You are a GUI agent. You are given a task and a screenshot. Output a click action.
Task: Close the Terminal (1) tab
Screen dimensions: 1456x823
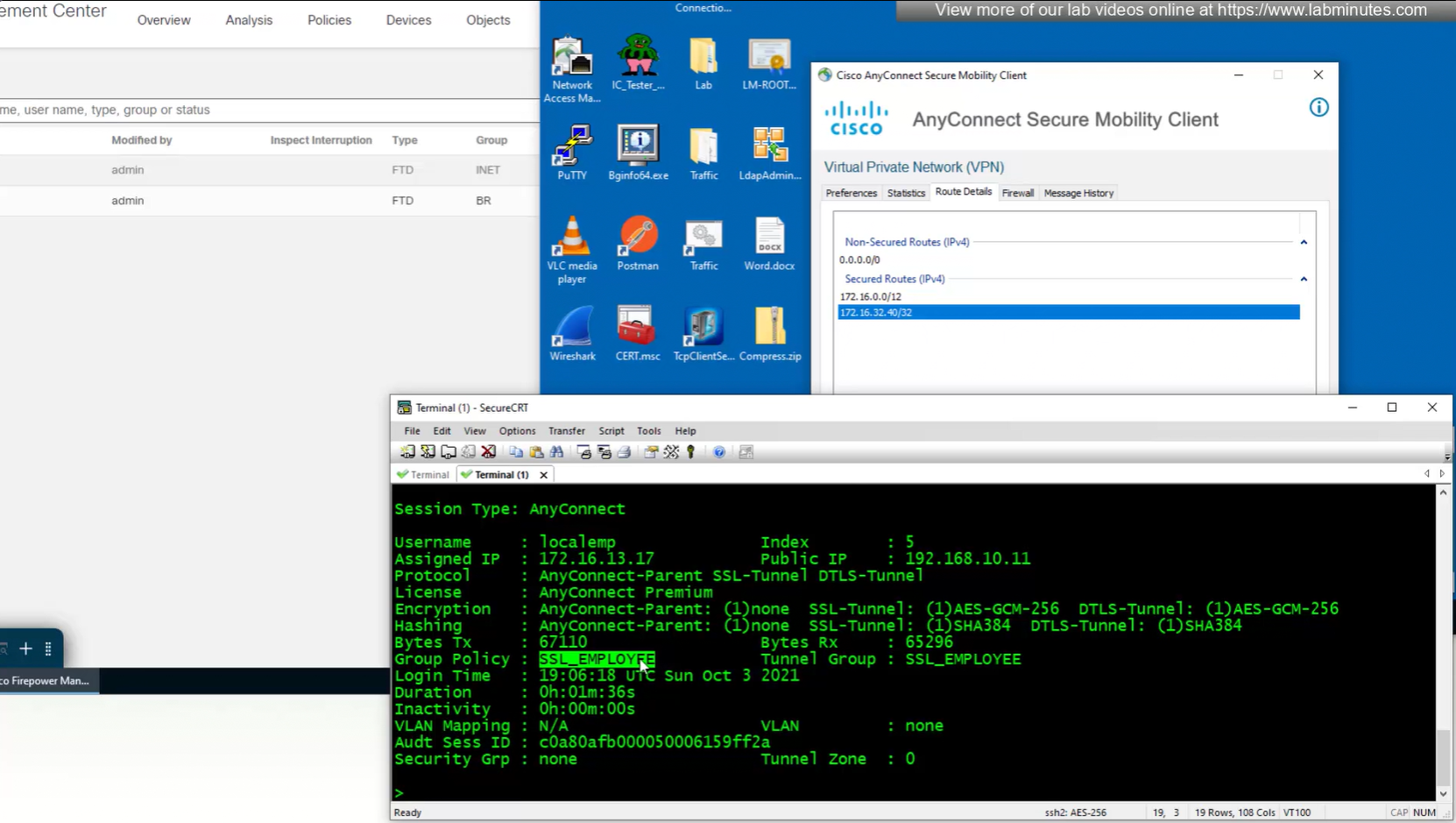pyautogui.click(x=544, y=475)
